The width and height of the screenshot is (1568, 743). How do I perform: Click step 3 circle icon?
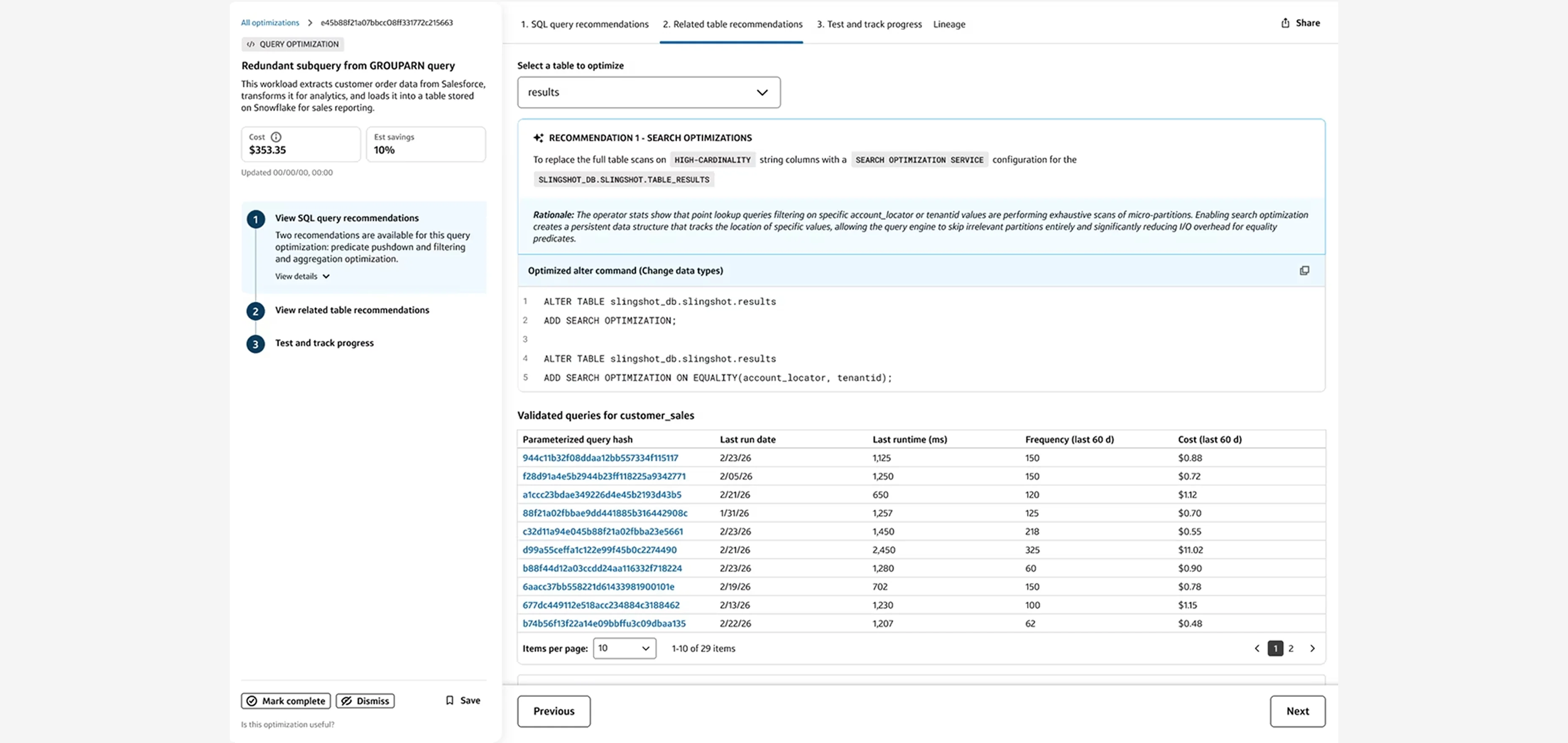pyautogui.click(x=256, y=344)
